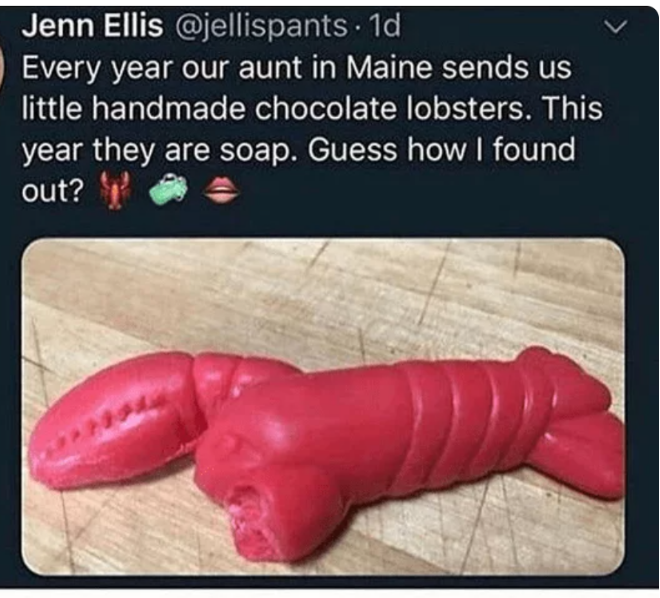
Task: Click the @jellispants handle
Action: [x=258, y=27]
